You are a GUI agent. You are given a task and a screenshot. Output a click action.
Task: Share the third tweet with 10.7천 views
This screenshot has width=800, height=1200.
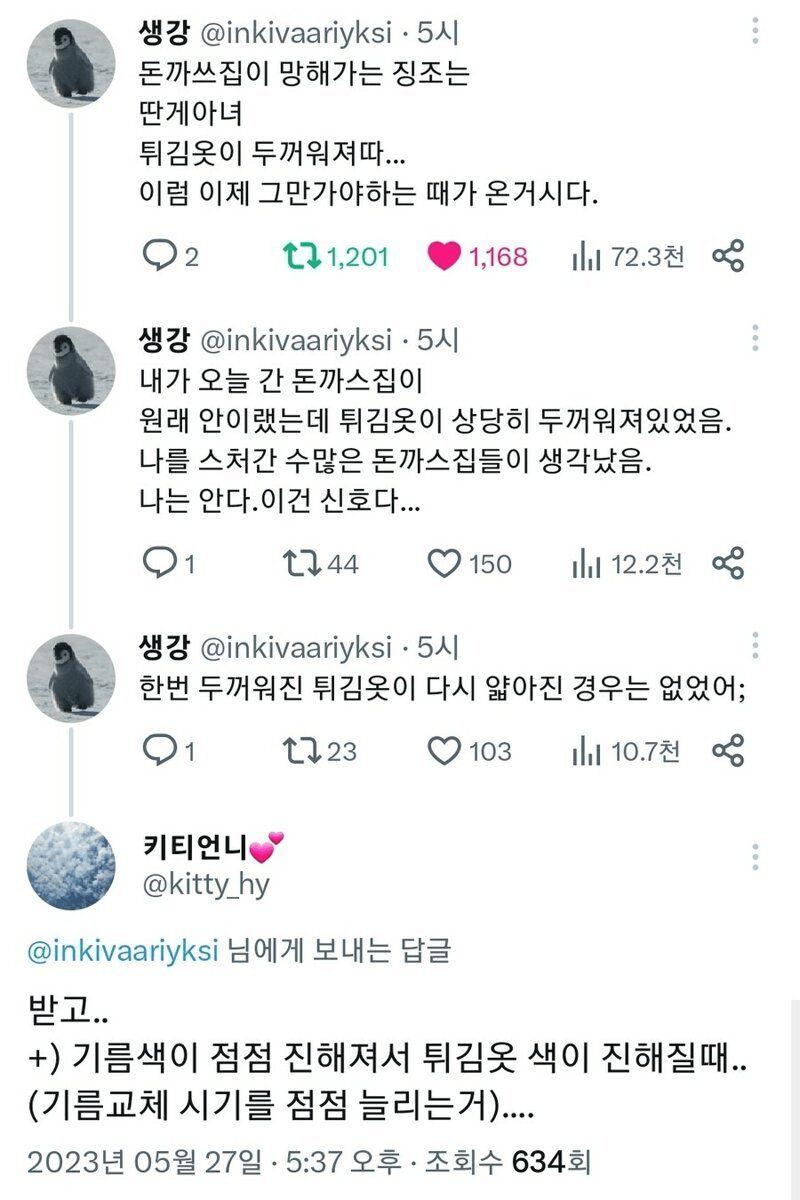pyautogui.click(x=728, y=750)
